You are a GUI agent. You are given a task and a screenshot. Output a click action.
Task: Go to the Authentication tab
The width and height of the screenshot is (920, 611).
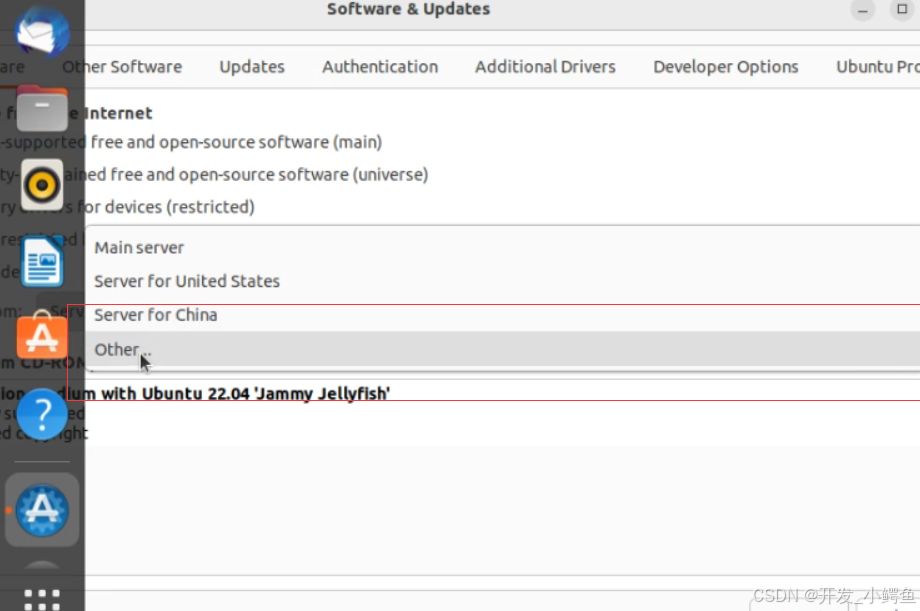380,67
